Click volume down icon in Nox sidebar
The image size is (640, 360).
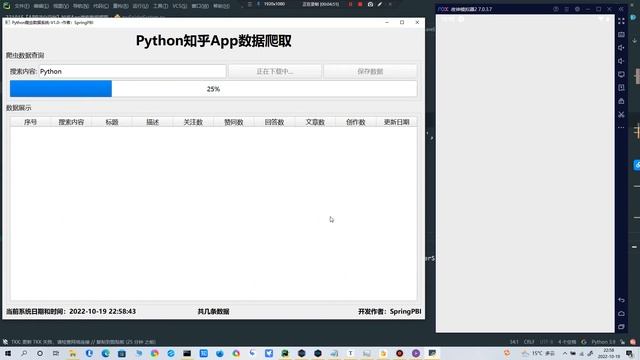click(621, 61)
